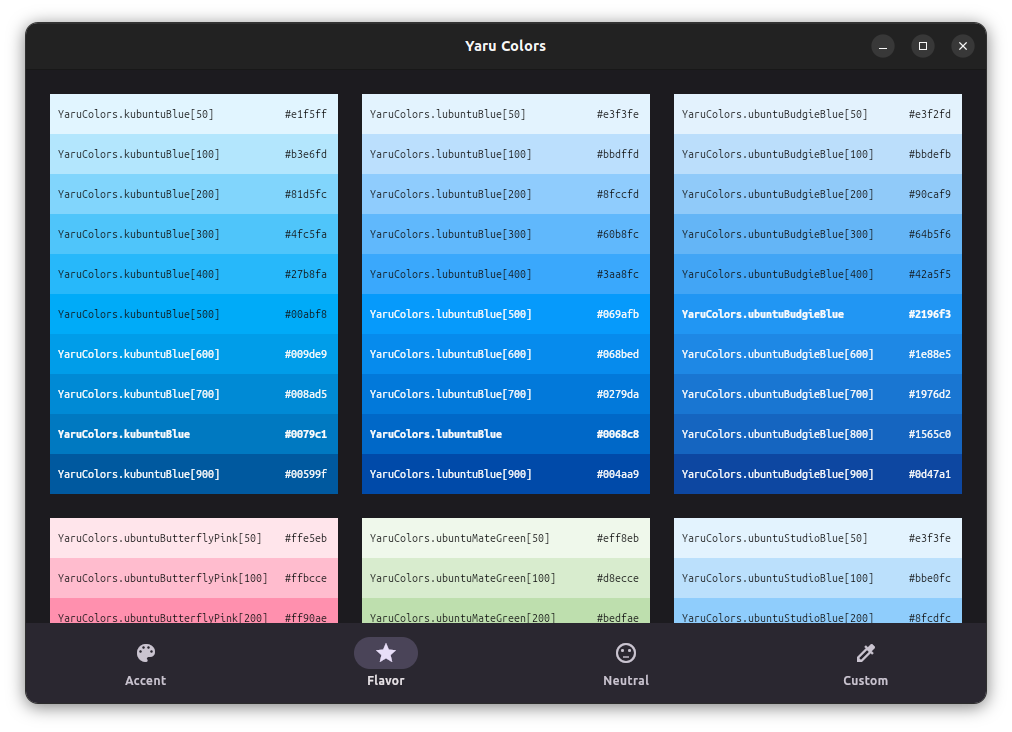Image resolution: width=1012 pixels, height=732 pixels.
Task: Choose the lubuntuBlue[200] color tile
Action: (506, 194)
